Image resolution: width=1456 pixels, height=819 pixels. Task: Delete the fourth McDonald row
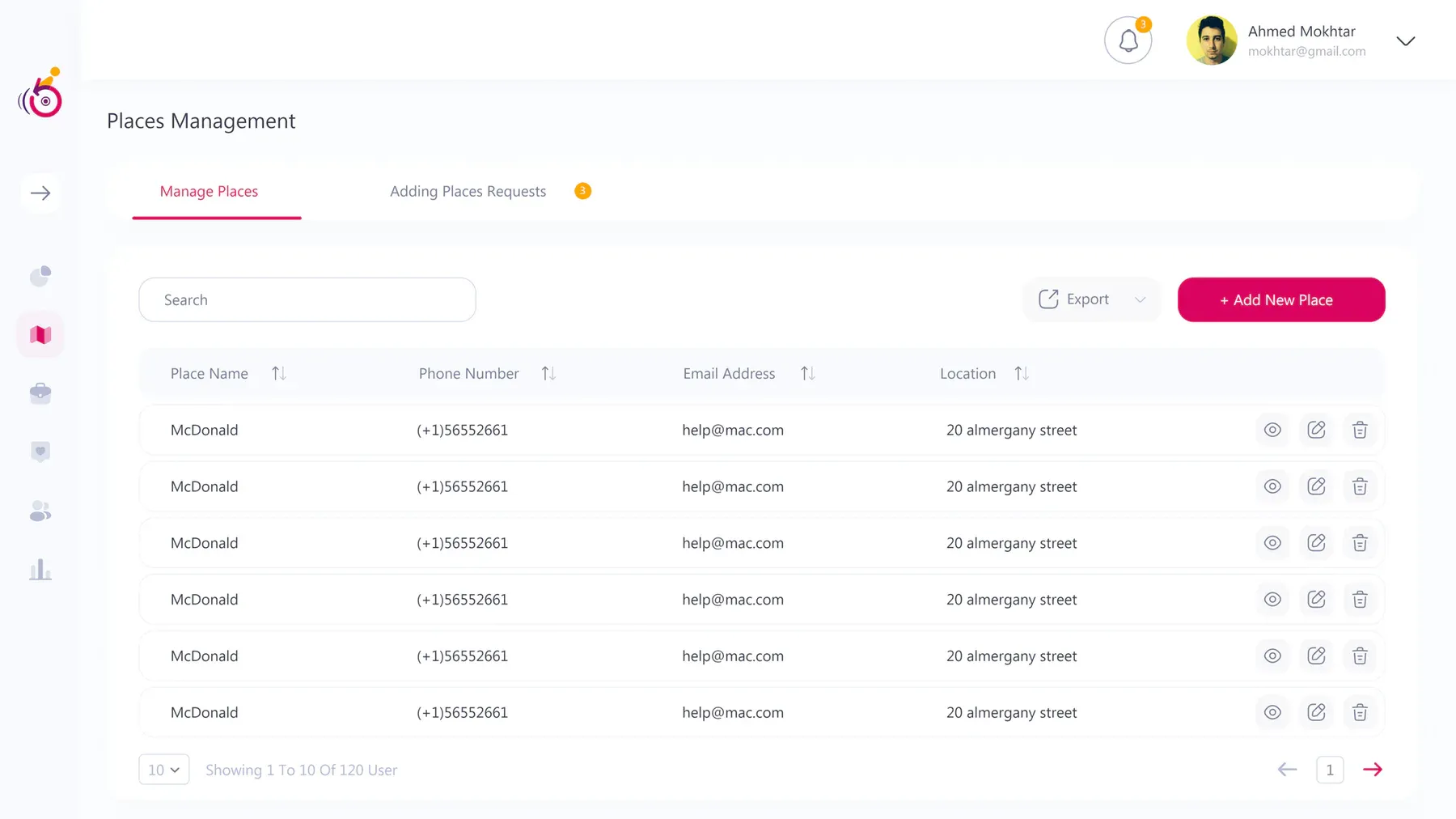tap(1360, 600)
